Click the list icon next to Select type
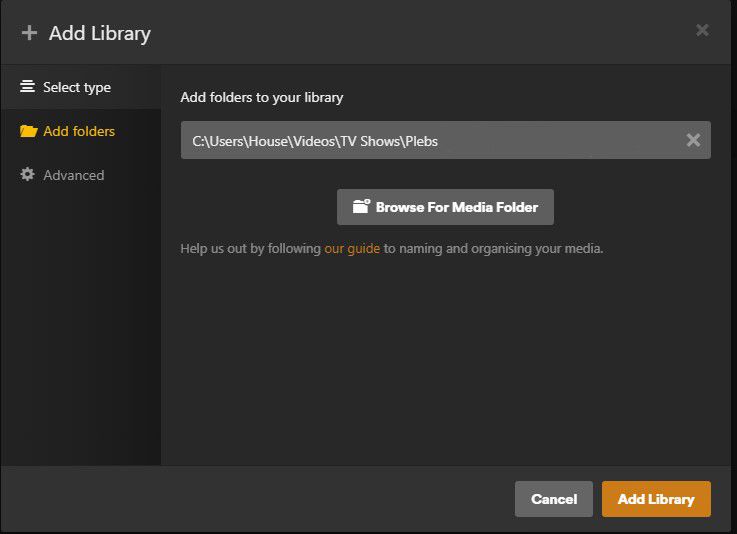 coord(27,86)
